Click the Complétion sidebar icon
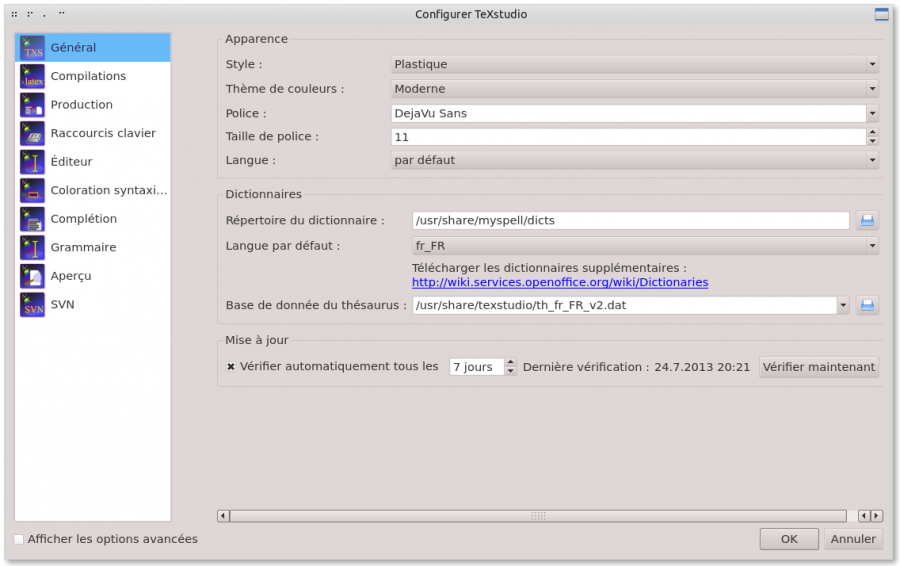 click(x=32, y=219)
